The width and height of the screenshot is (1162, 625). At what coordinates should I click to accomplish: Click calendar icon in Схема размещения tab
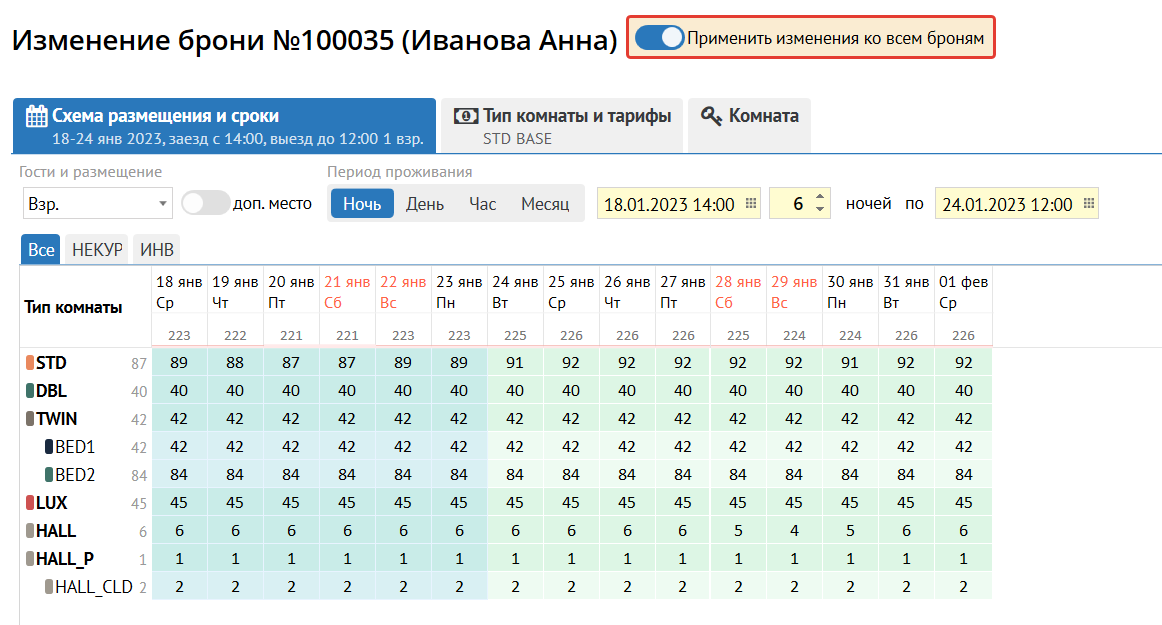point(36,116)
